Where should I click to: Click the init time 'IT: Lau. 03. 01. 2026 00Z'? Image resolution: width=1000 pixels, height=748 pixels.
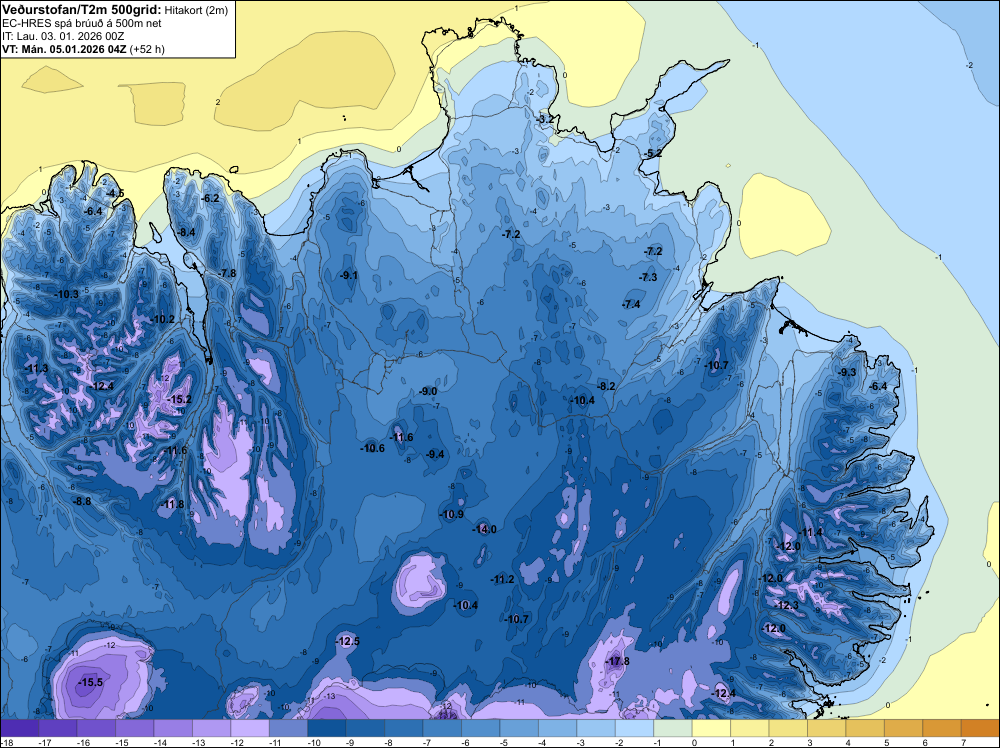64,36
